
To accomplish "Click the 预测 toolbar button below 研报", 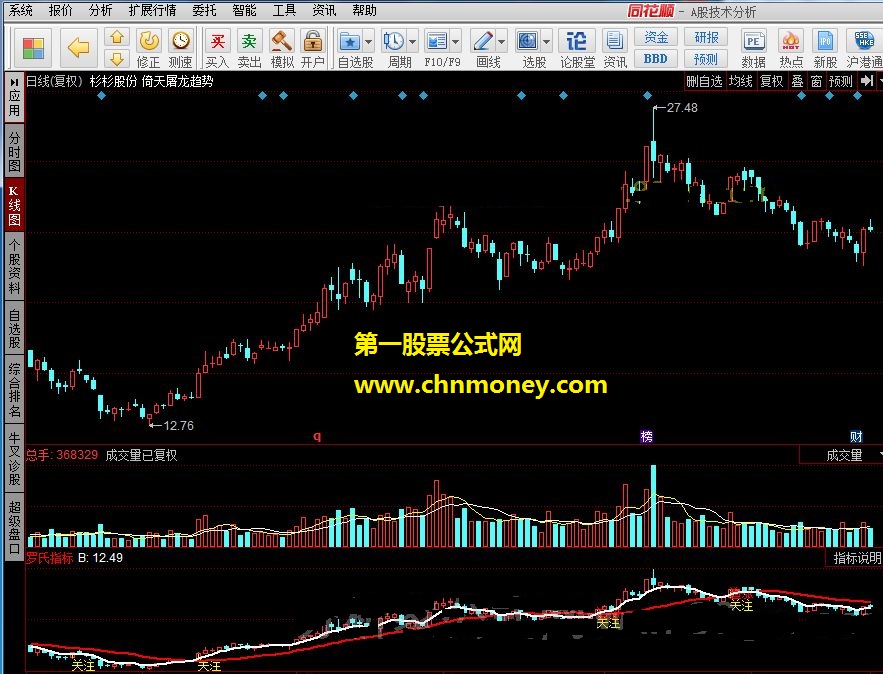I will [x=706, y=59].
